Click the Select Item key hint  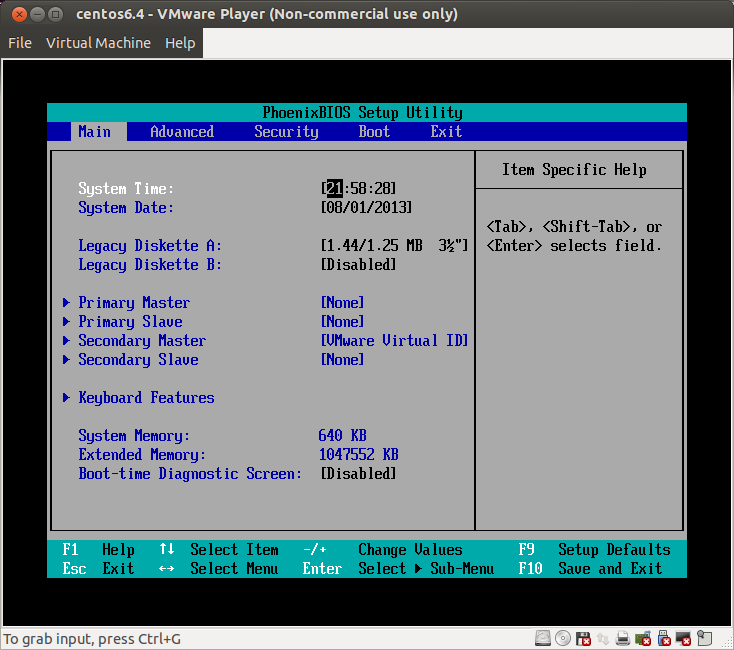(x=219, y=549)
